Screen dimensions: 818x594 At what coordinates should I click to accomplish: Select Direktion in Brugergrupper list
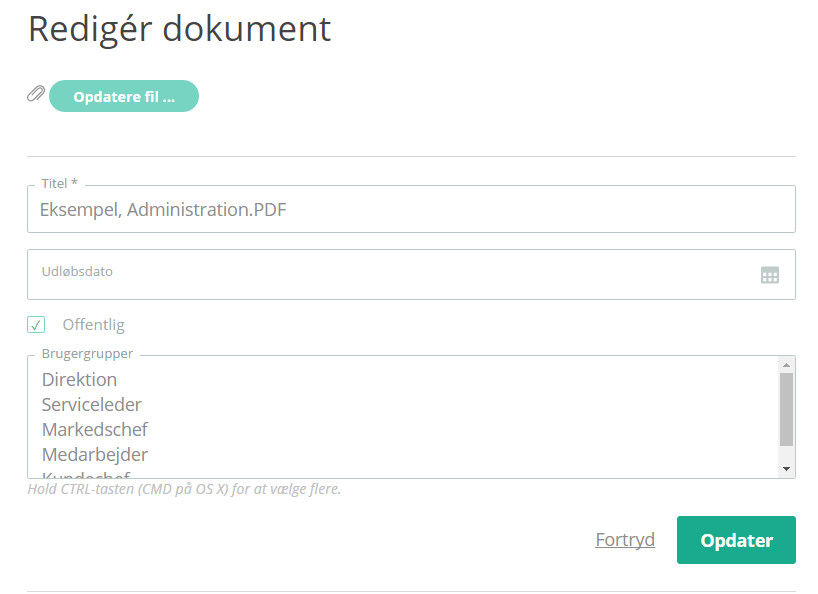[79, 380]
